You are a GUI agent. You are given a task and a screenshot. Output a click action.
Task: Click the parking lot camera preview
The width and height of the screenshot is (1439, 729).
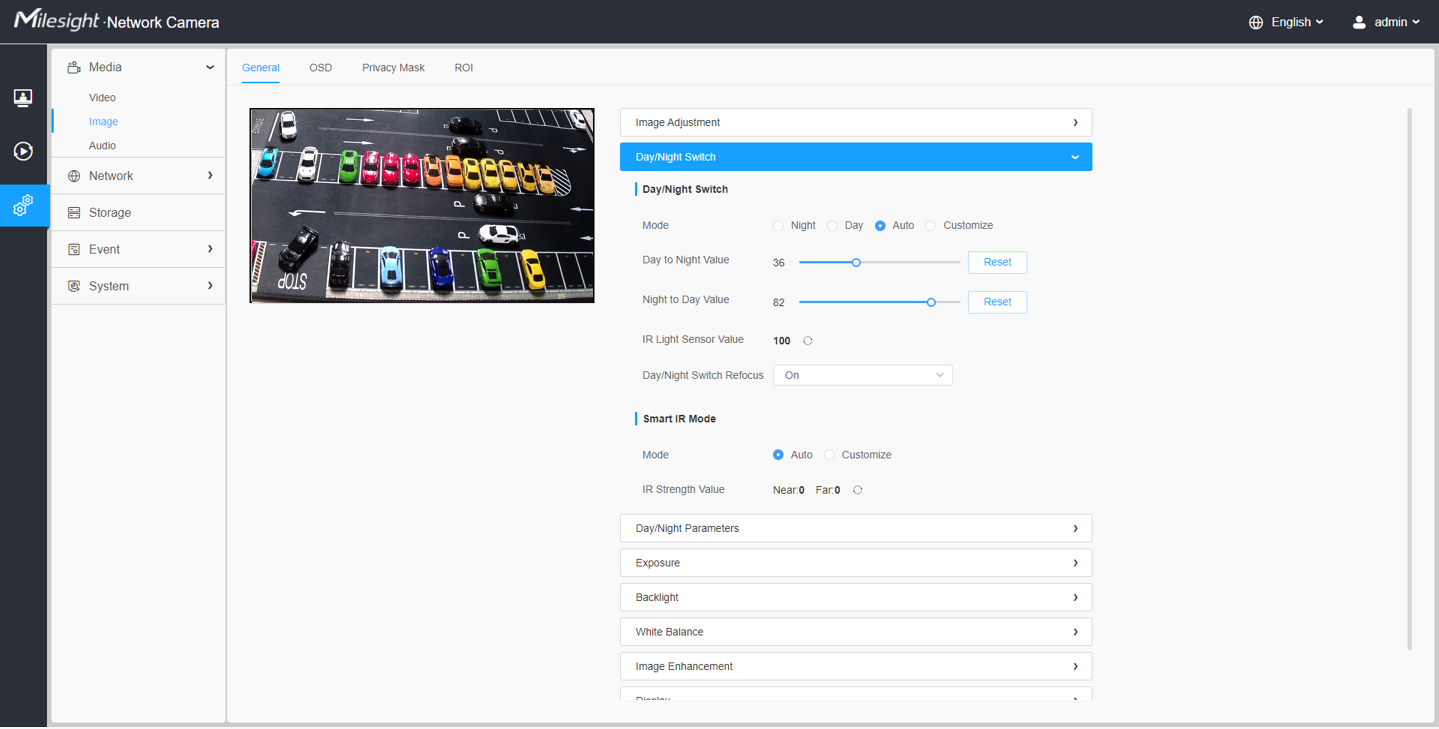click(x=422, y=205)
